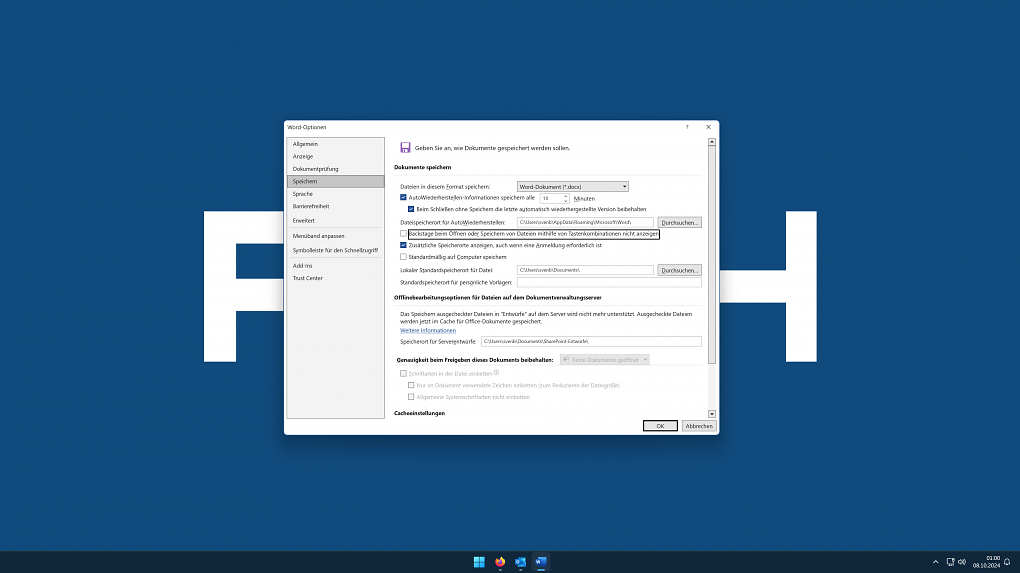Select the Sprache category
Screen dimensions: 1020x573
point(336,194)
